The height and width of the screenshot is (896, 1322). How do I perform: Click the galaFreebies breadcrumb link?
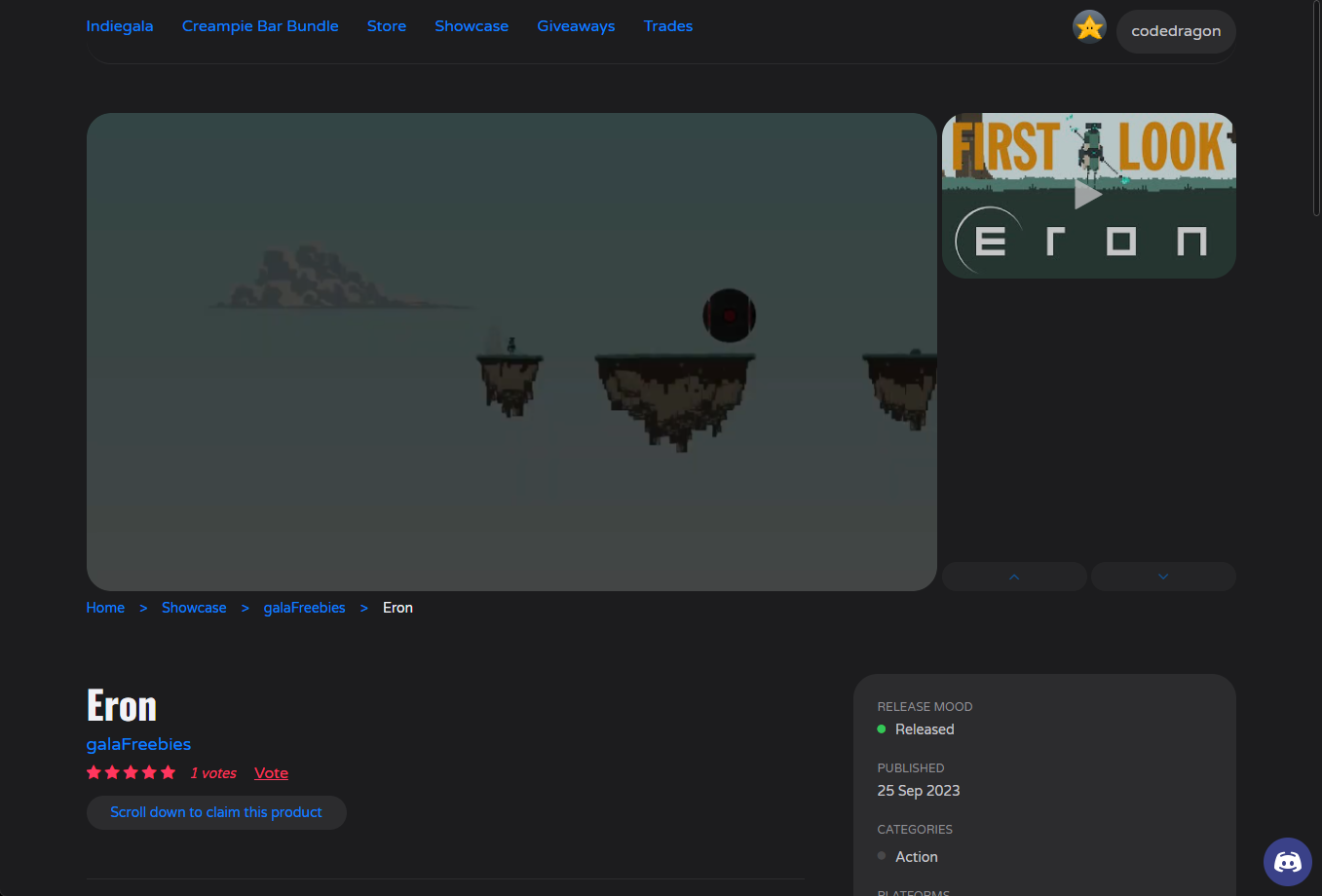click(304, 608)
